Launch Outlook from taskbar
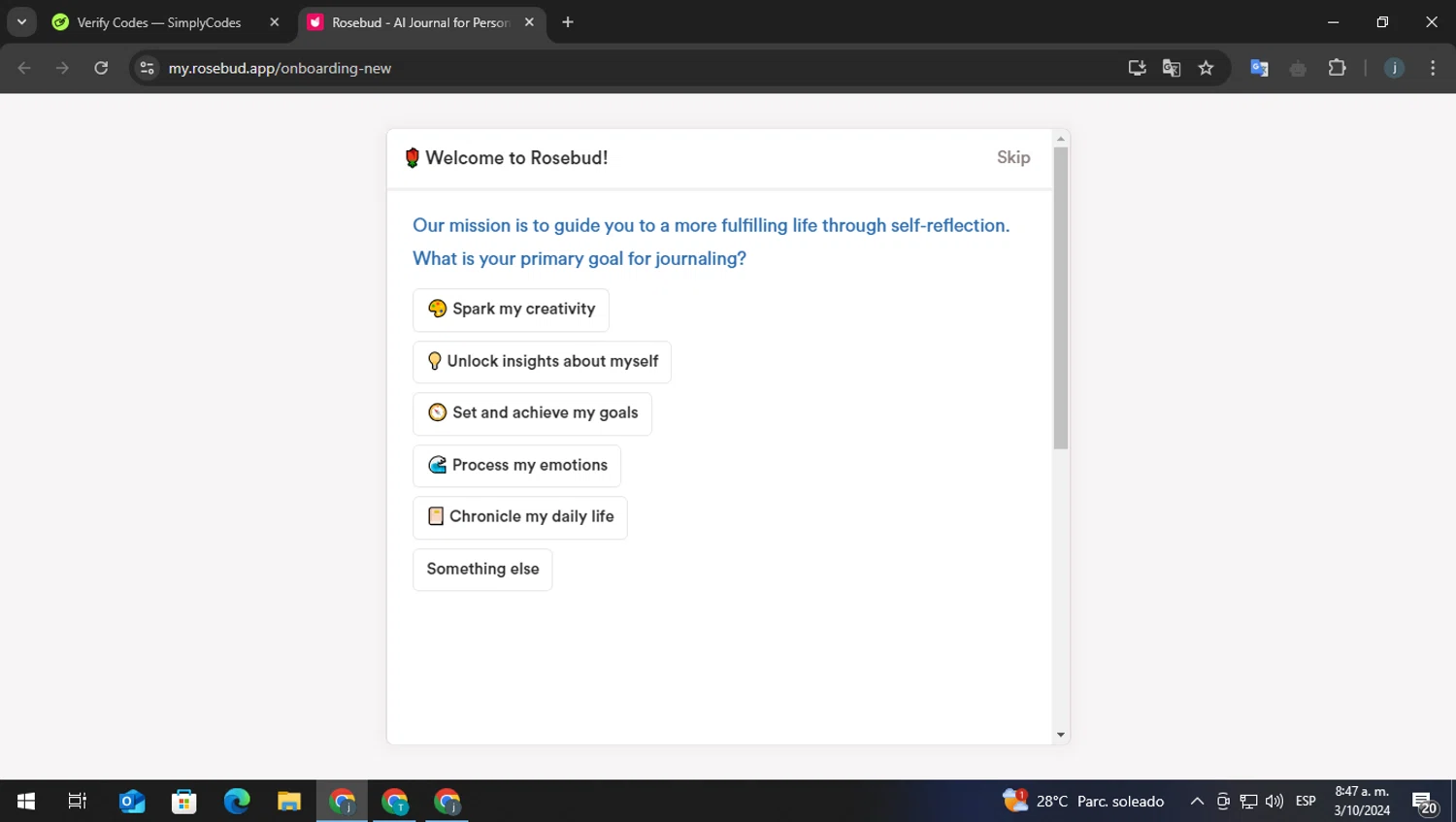Screen dimensions: 1456x822 [132, 801]
